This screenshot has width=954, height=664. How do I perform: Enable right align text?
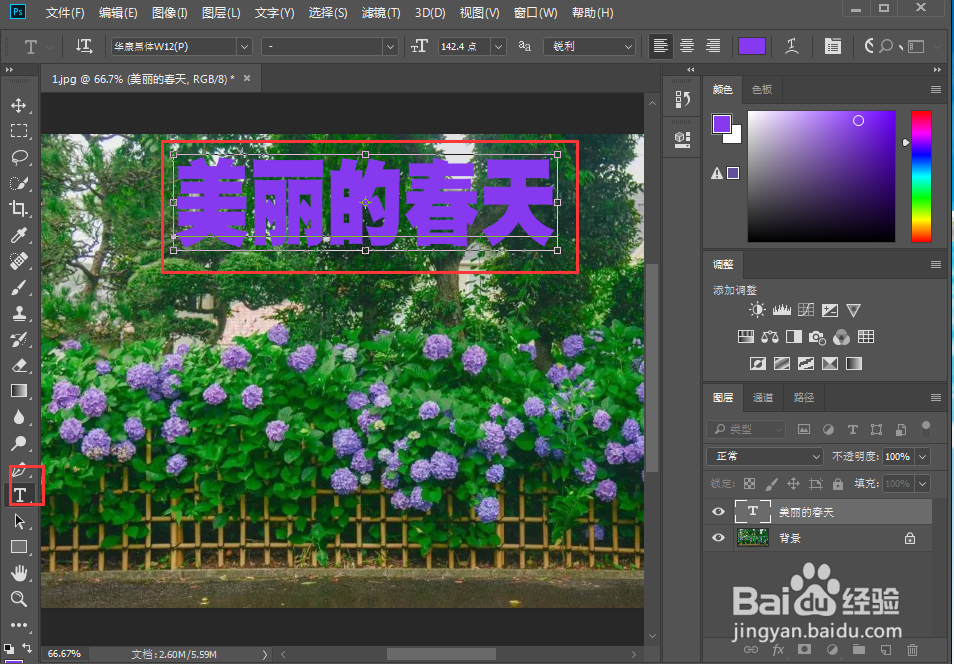tap(713, 46)
